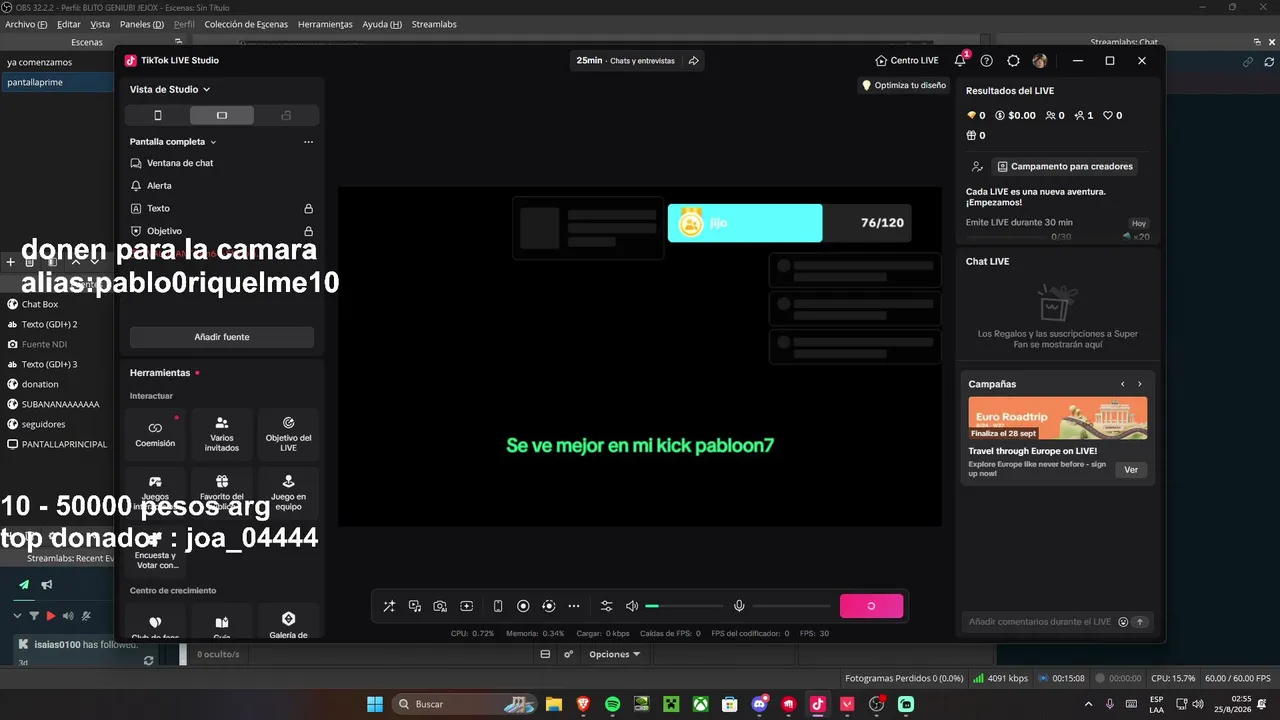1280x720 pixels.
Task: Open OBS Herramientas menu
Action: click(x=325, y=24)
